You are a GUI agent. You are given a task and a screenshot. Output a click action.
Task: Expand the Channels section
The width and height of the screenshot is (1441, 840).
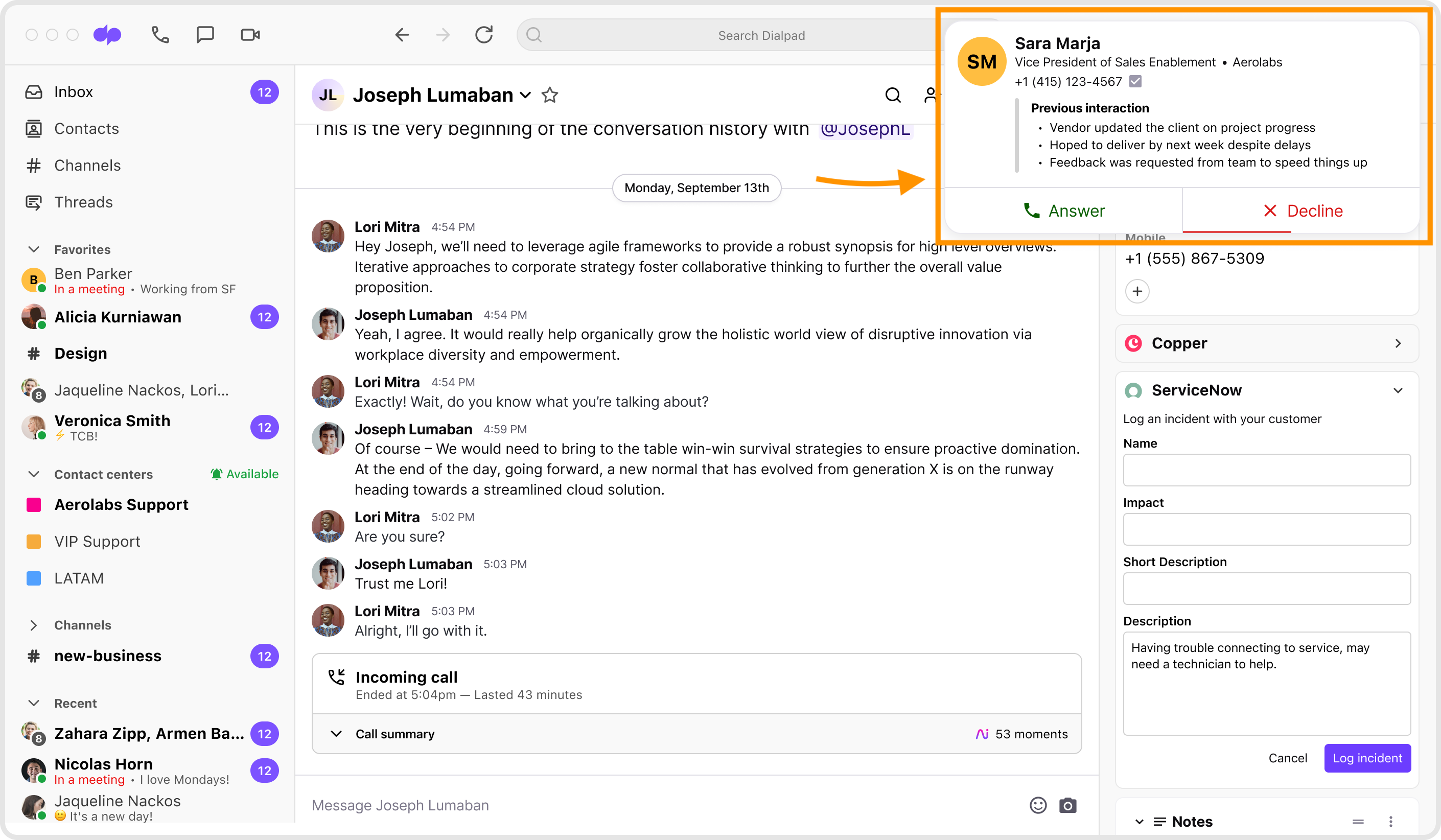[x=34, y=625]
